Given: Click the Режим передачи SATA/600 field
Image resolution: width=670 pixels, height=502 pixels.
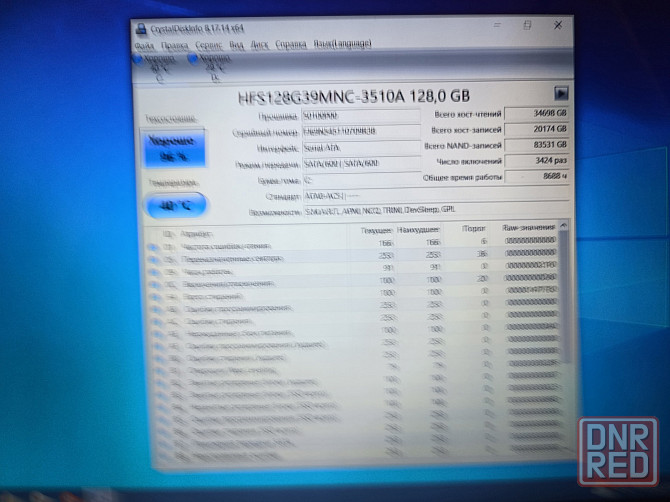Looking at the screenshot, I should 361,164.
